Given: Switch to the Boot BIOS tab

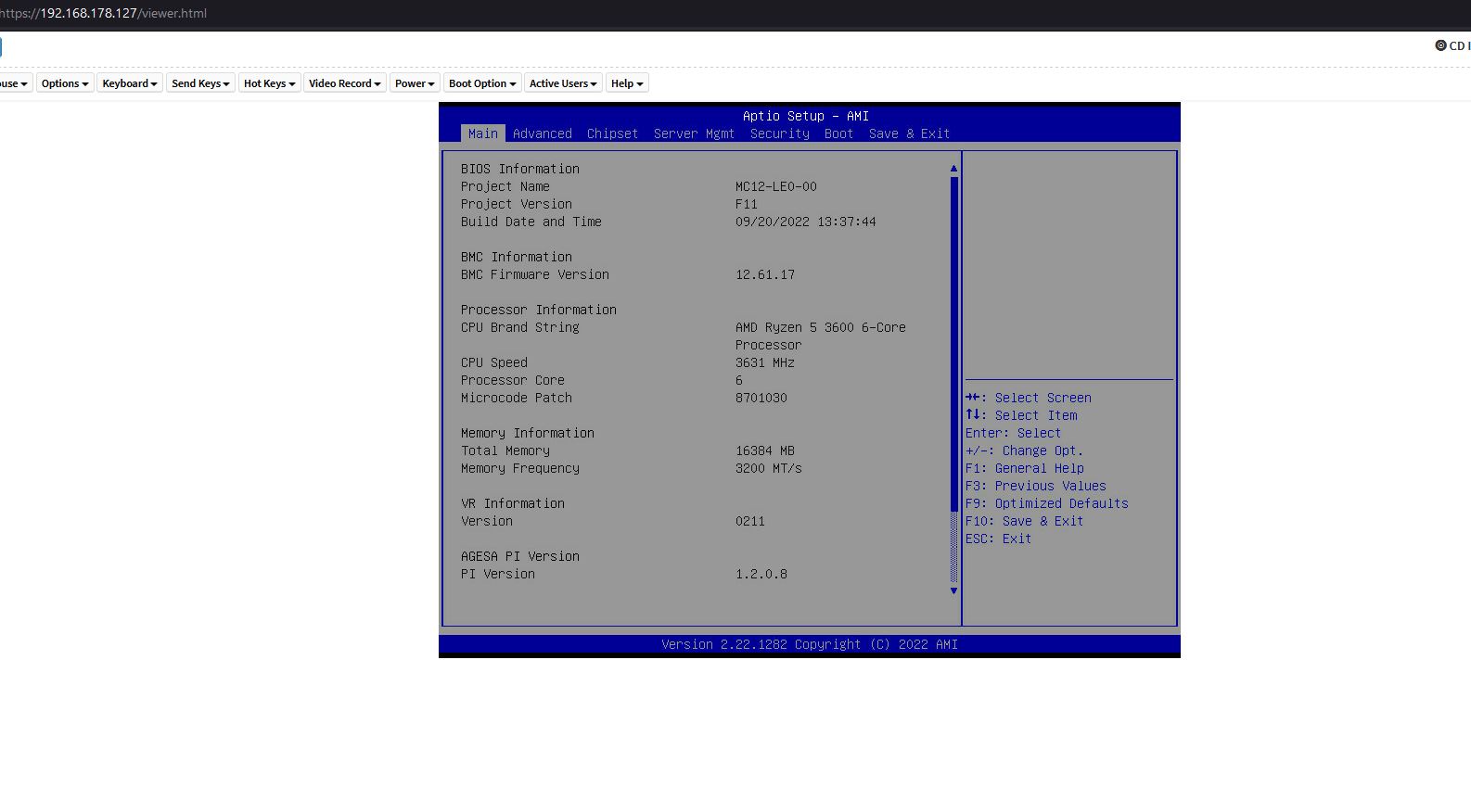Looking at the screenshot, I should pyautogui.click(x=838, y=133).
